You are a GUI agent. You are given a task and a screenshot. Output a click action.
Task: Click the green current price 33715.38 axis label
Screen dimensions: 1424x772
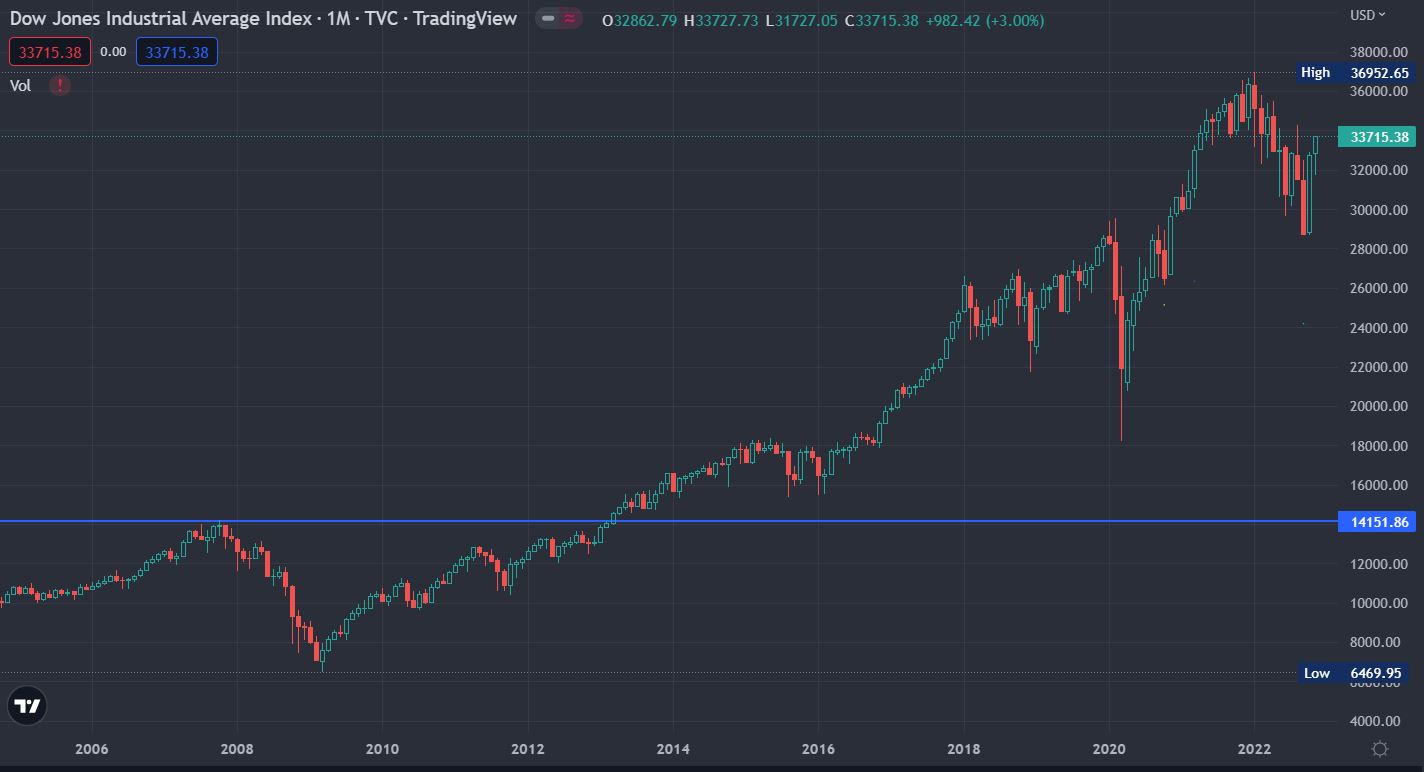pyautogui.click(x=1377, y=137)
